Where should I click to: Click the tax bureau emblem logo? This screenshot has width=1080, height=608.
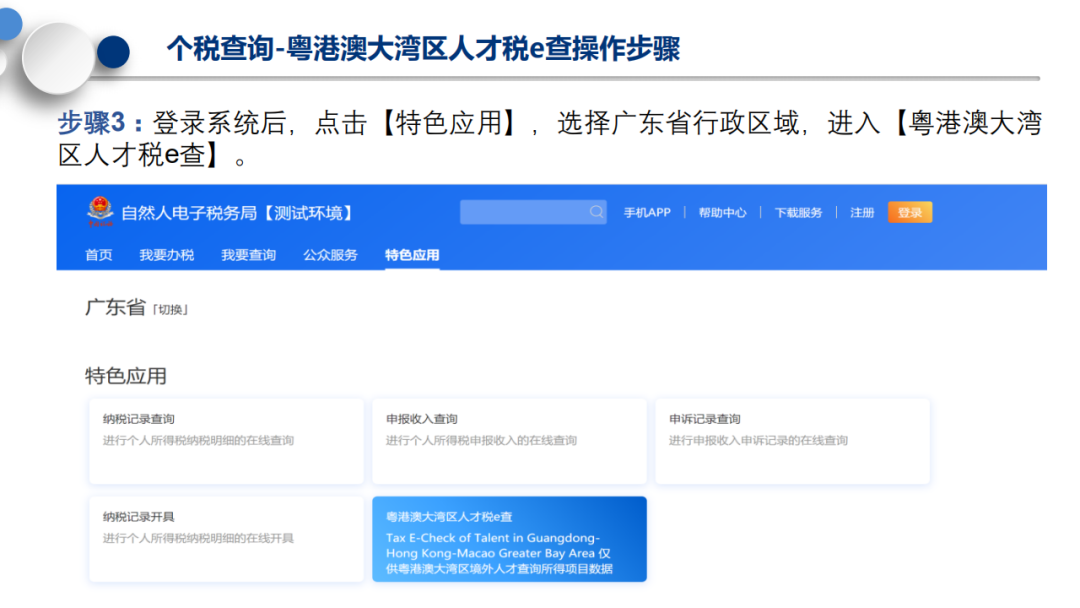[x=100, y=211]
